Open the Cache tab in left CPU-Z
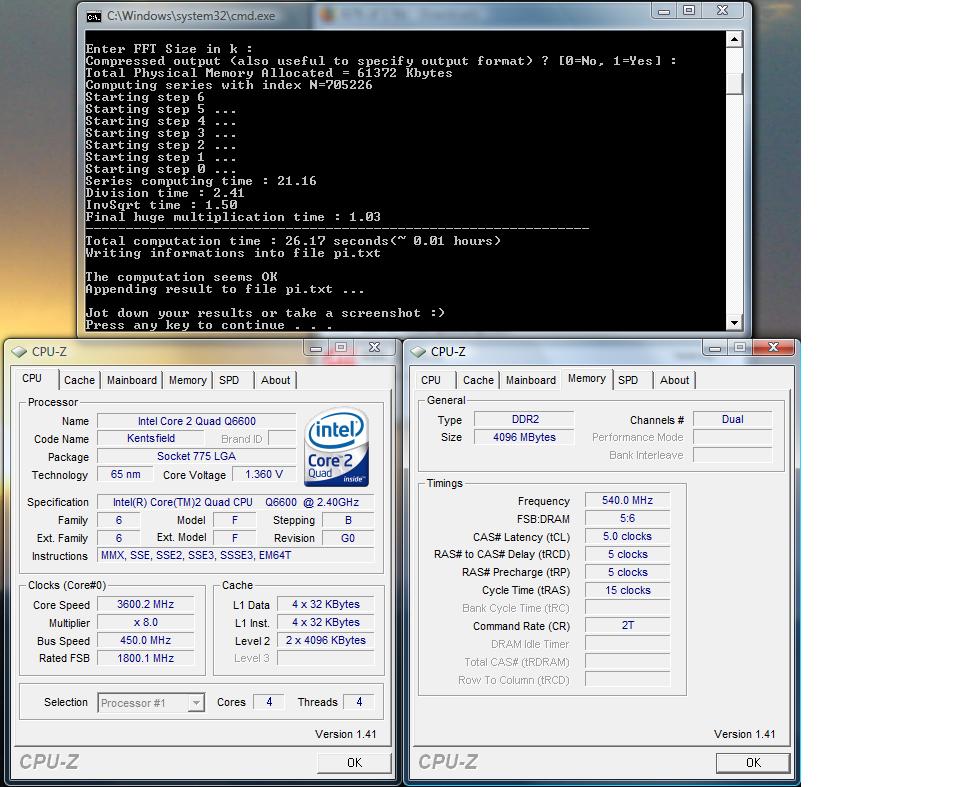 (x=80, y=380)
